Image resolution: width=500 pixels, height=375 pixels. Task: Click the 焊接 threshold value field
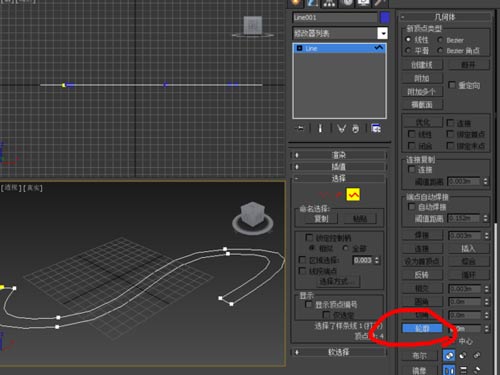(465, 235)
